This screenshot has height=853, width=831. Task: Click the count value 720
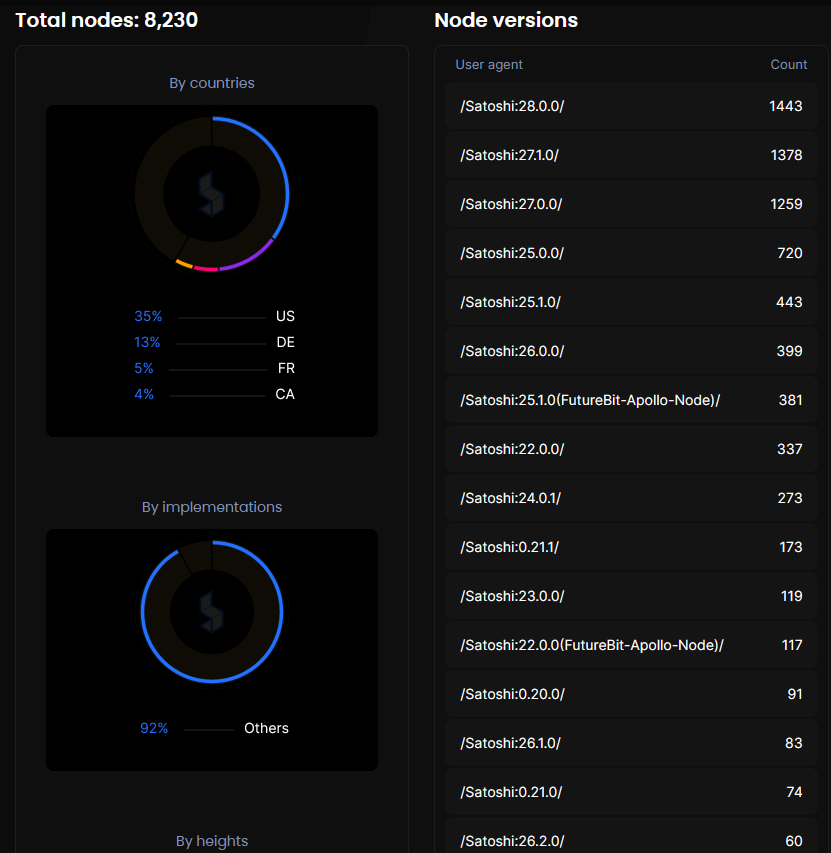tap(790, 253)
